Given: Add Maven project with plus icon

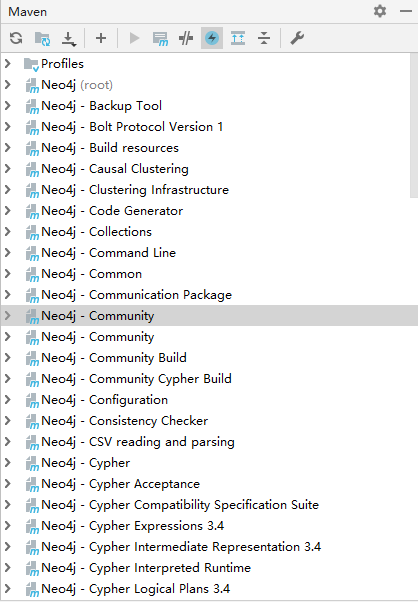Looking at the screenshot, I should [x=101, y=38].
